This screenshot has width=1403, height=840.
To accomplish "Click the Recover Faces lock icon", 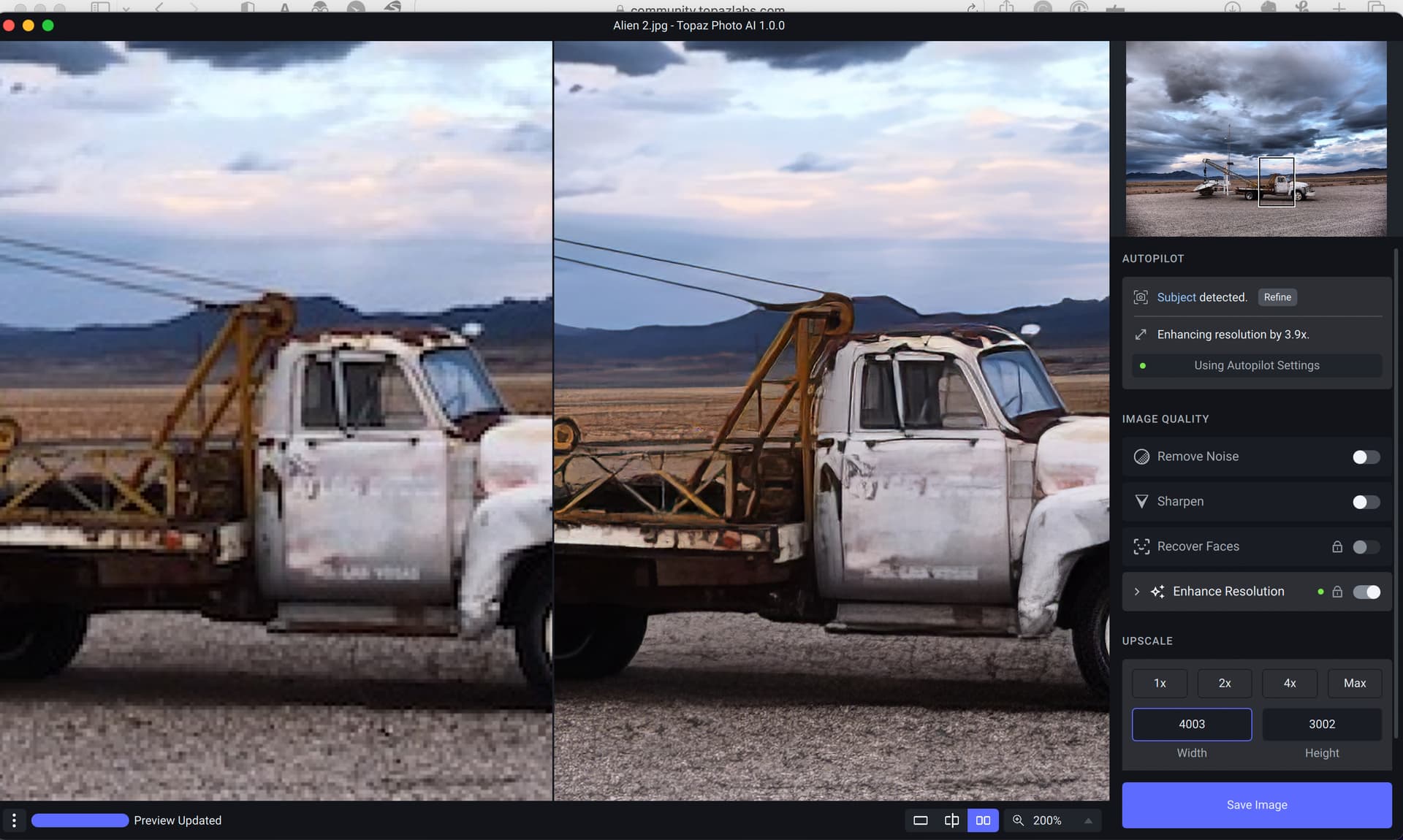I will 1337,546.
